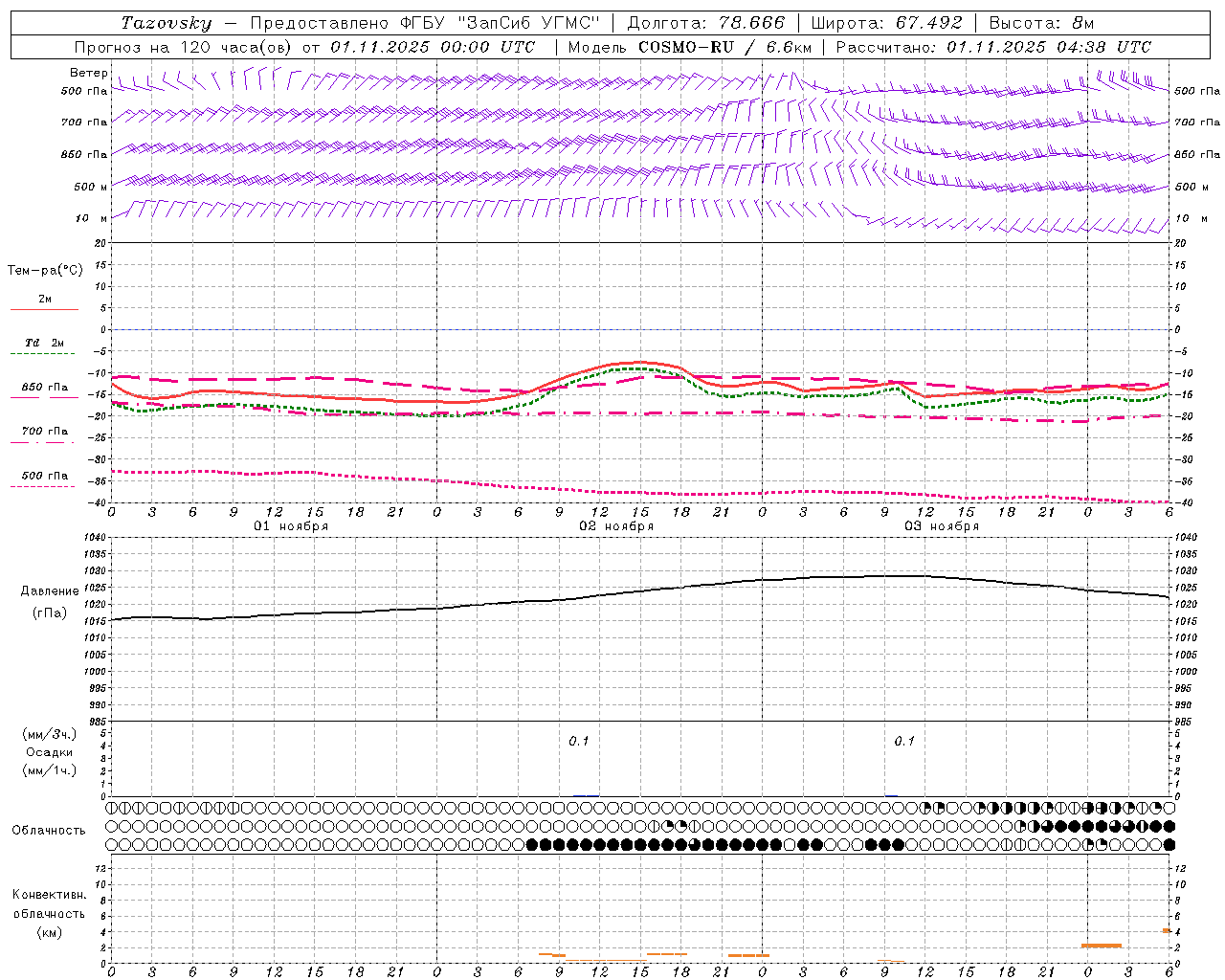Click the Облачность cloud cover label
Image resolution: width=1225 pixels, height=980 pixels.
click(48, 830)
